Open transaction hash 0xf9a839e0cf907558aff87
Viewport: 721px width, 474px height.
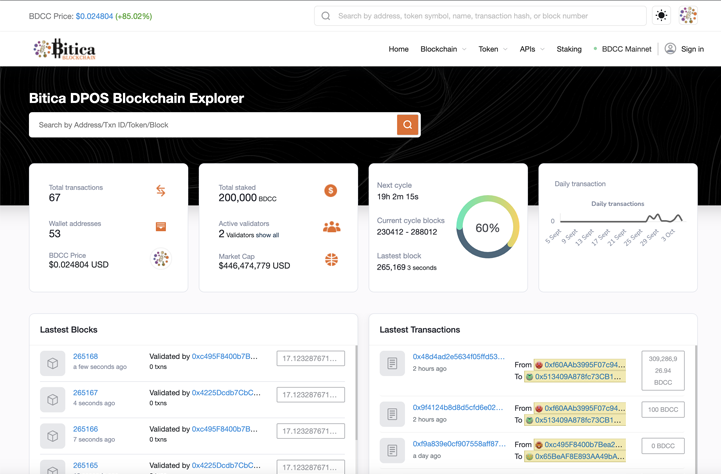click(x=459, y=444)
